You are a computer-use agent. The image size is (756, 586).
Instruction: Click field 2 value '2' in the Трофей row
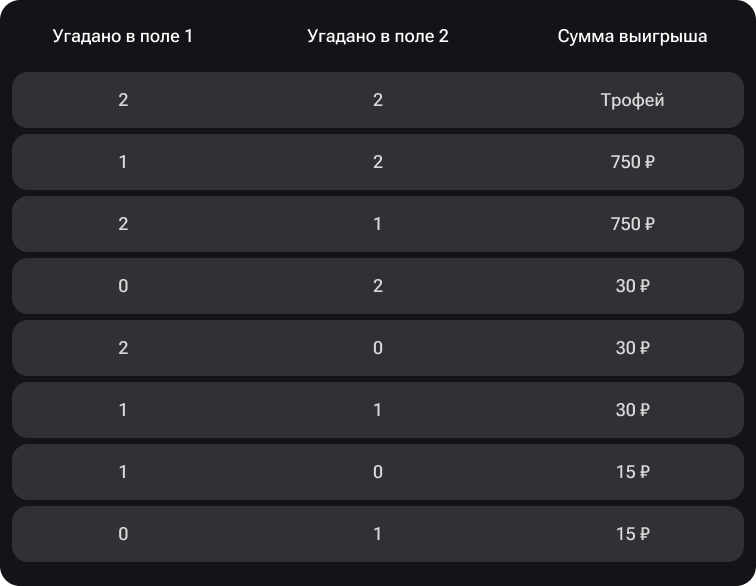(378, 100)
